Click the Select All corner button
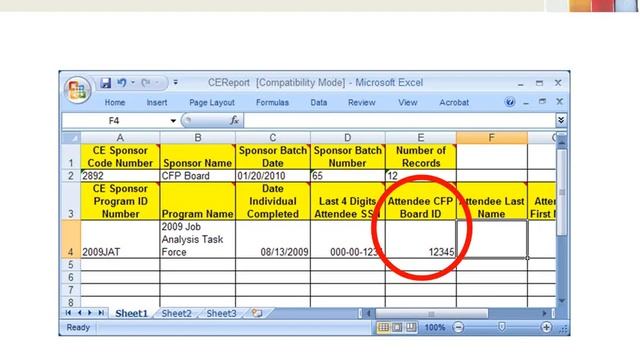The image size is (640, 360). pos(71,138)
